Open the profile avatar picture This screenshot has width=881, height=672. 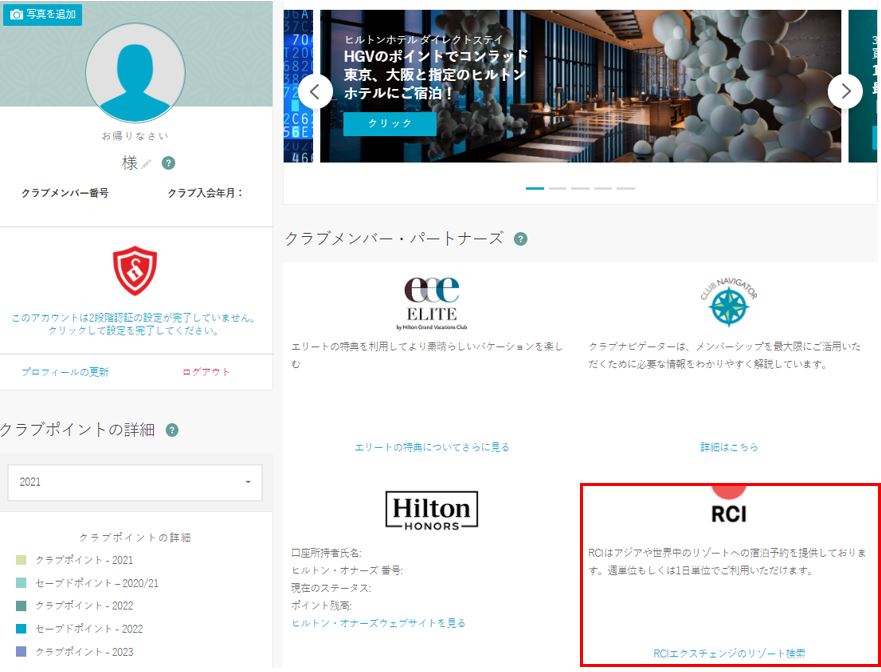coord(135,73)
